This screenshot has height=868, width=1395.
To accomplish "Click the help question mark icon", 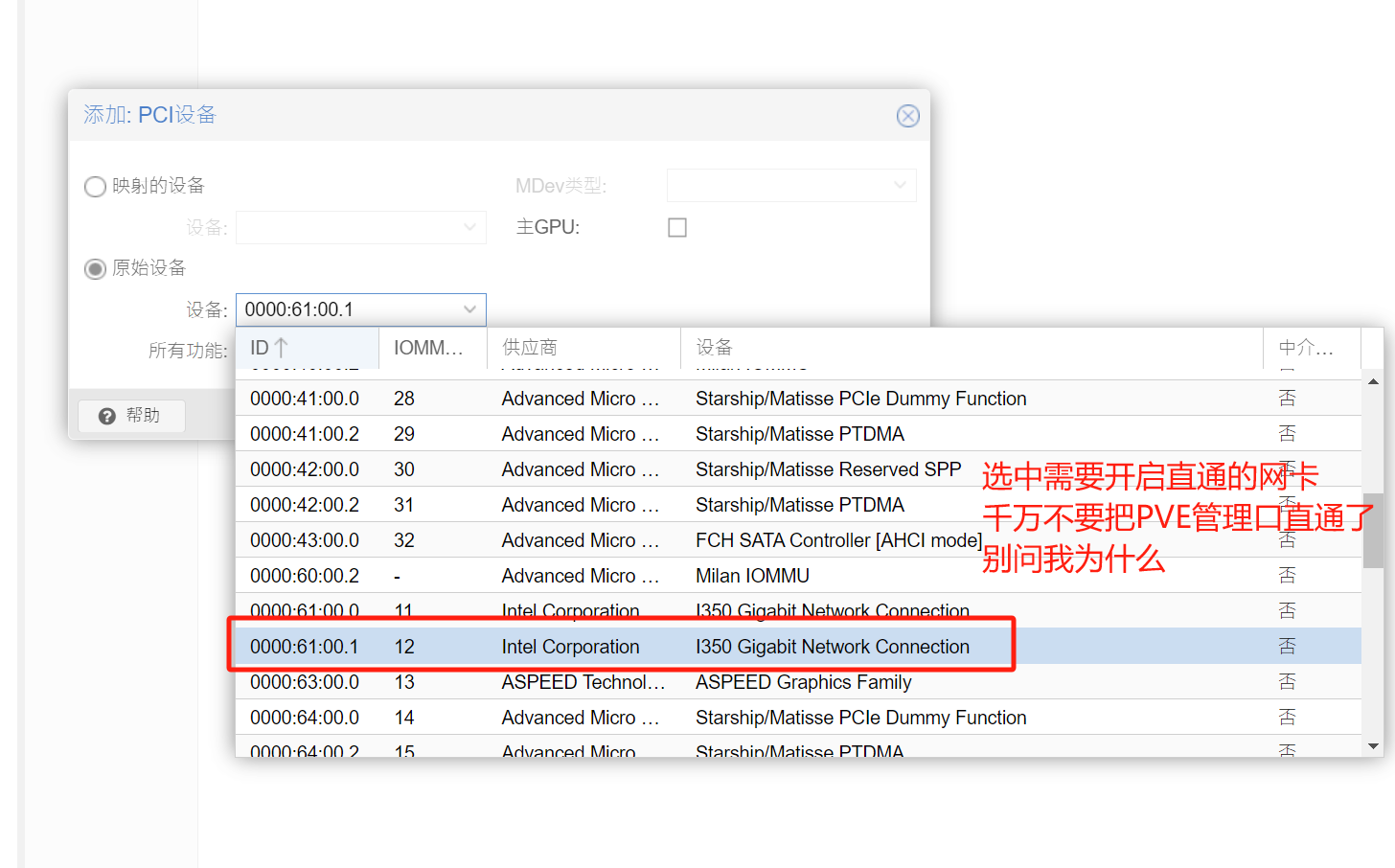I will [x=107, y=416].
